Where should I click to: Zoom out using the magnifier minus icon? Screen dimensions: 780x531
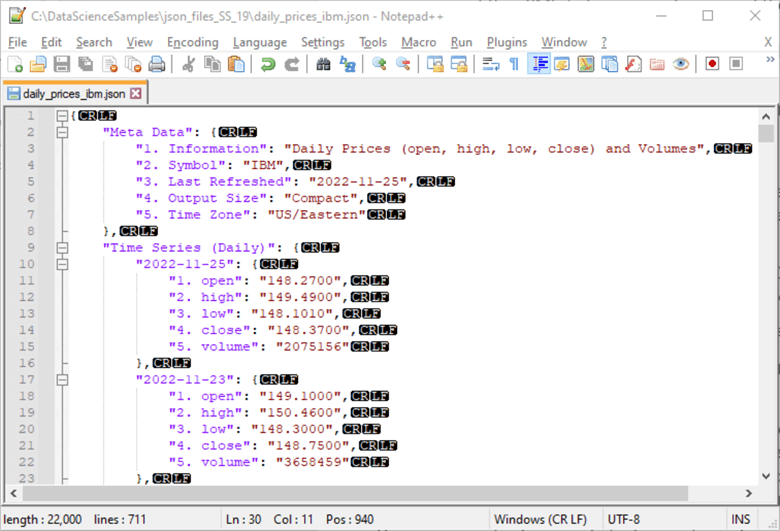tap(403, 64)
